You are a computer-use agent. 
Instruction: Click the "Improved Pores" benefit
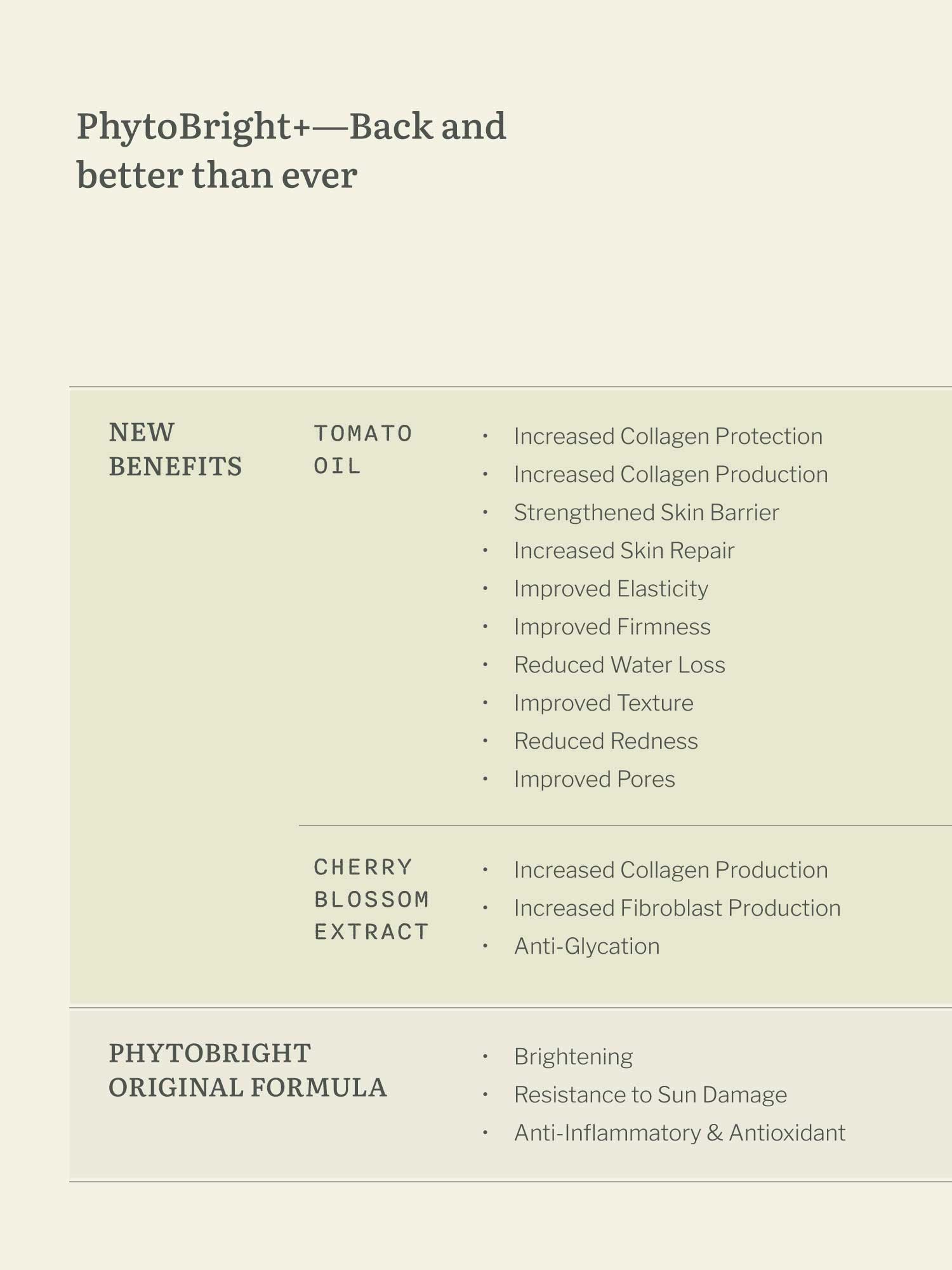(x=594, y=780)
